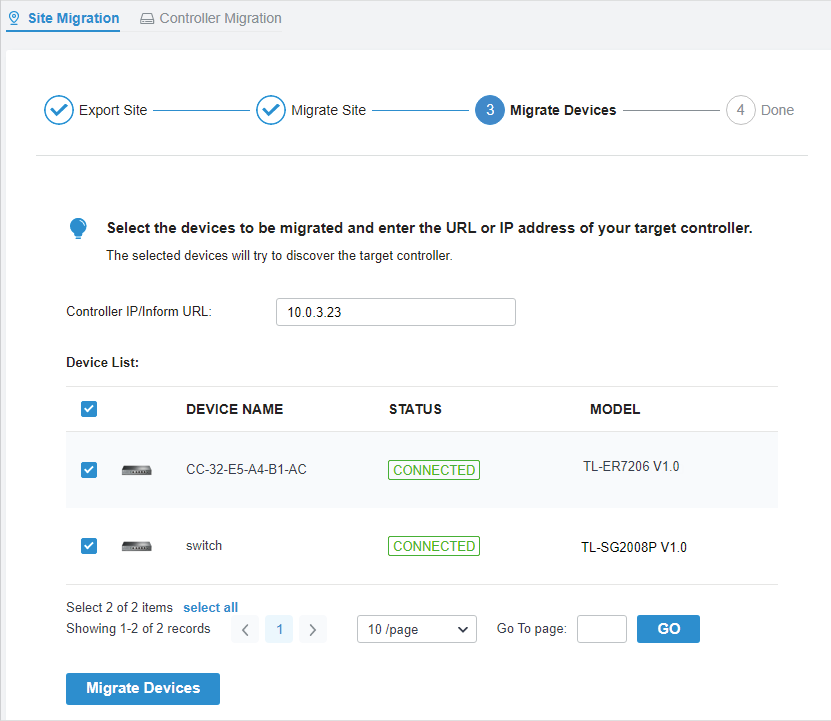Click the TL-SG2008P V1.0 model cell
Image resolution: width=831 pixels, height=721 pixels.
click(634, 547)
